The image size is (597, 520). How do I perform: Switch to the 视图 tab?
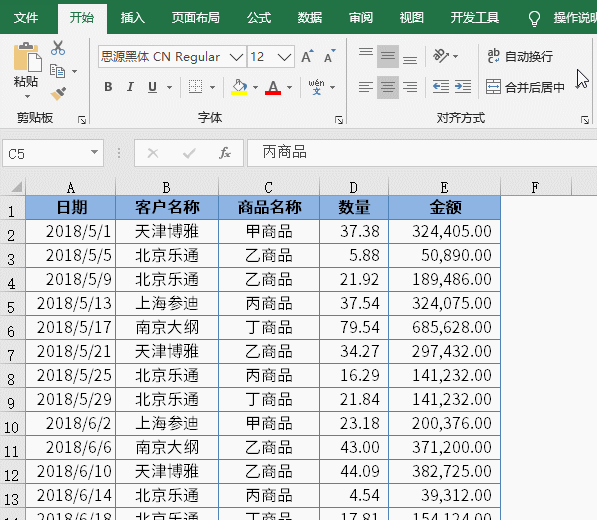(x=412, y=18)
